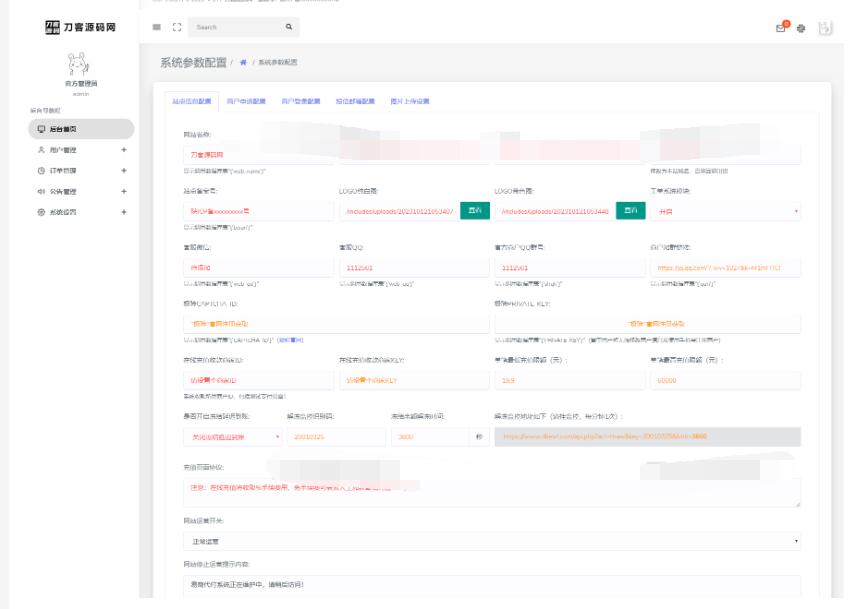
Task: Click the logout icon at top right
Action: (x=825, y=27)
